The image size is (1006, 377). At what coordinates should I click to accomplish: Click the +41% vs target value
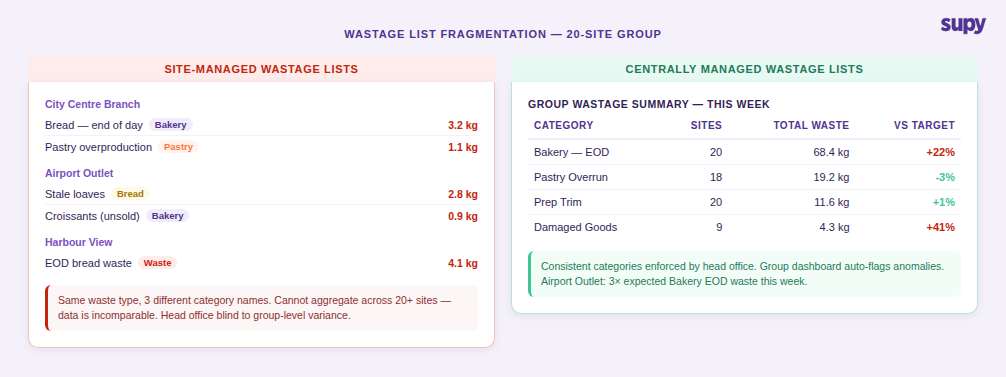(x=940, y=227)
